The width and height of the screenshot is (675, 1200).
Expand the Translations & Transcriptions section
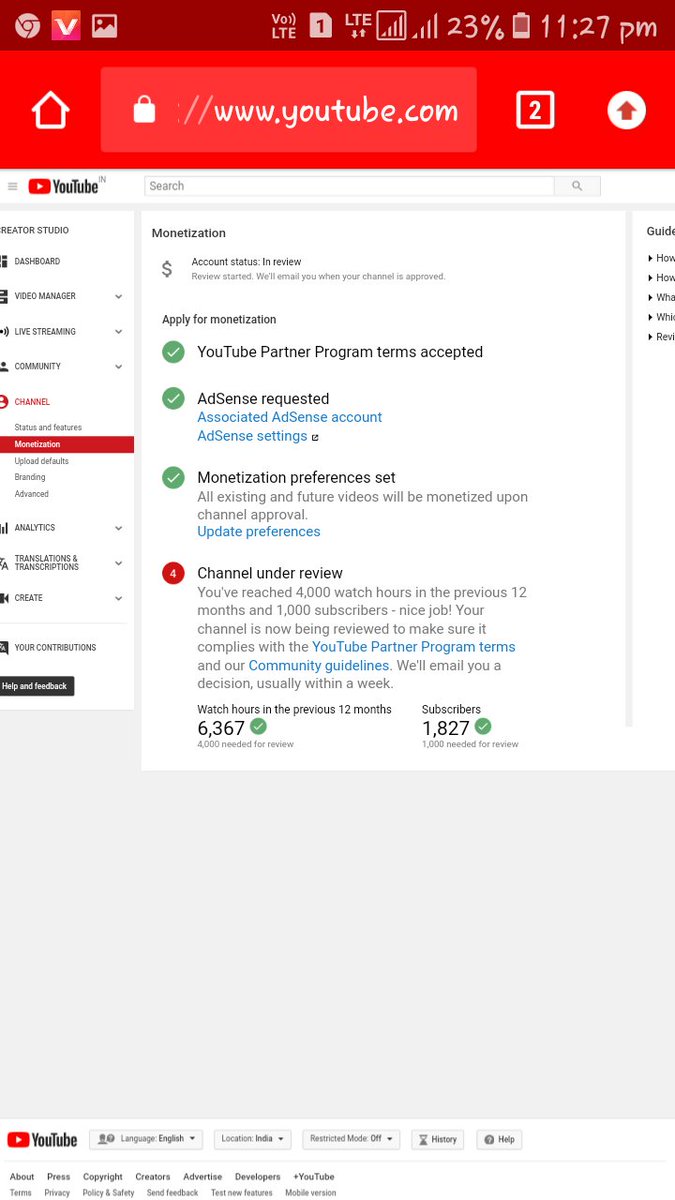119,563
